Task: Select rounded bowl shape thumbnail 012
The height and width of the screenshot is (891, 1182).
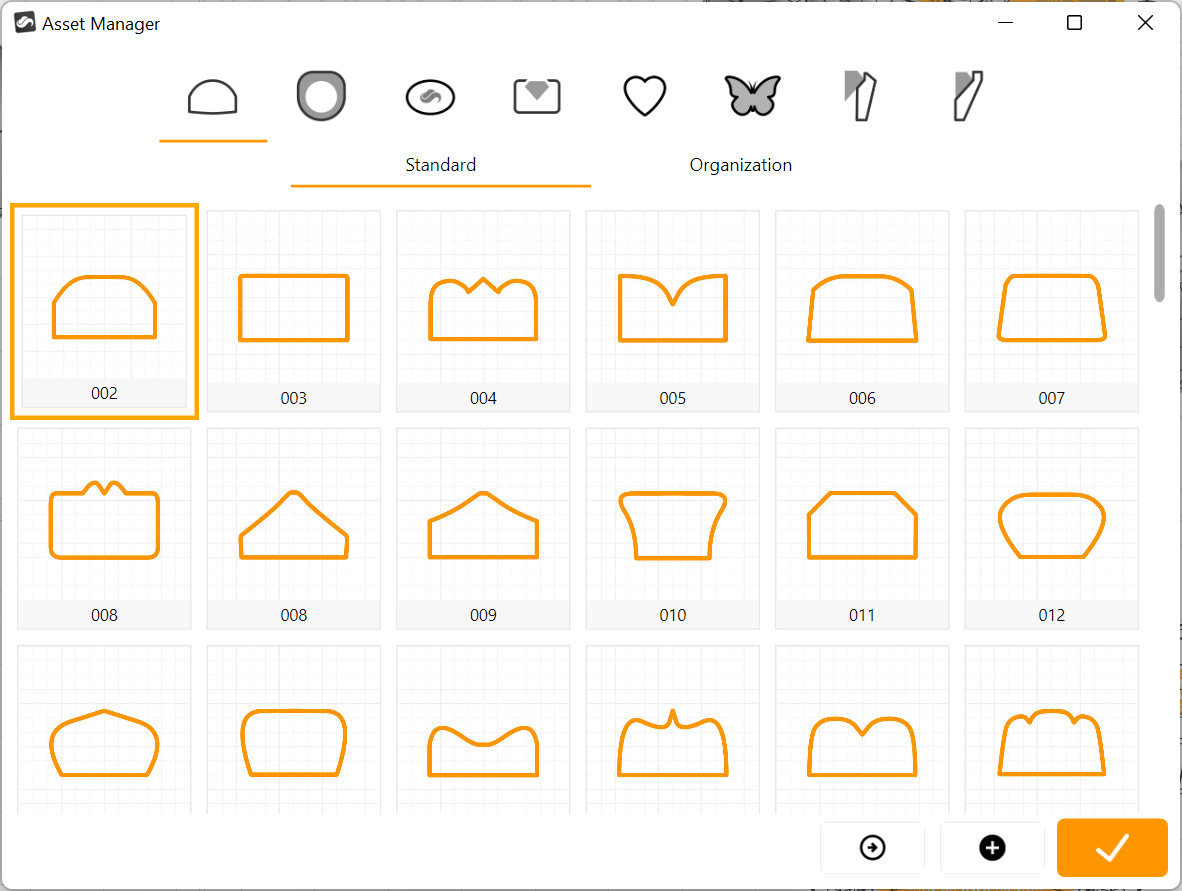Action: 1052,528
